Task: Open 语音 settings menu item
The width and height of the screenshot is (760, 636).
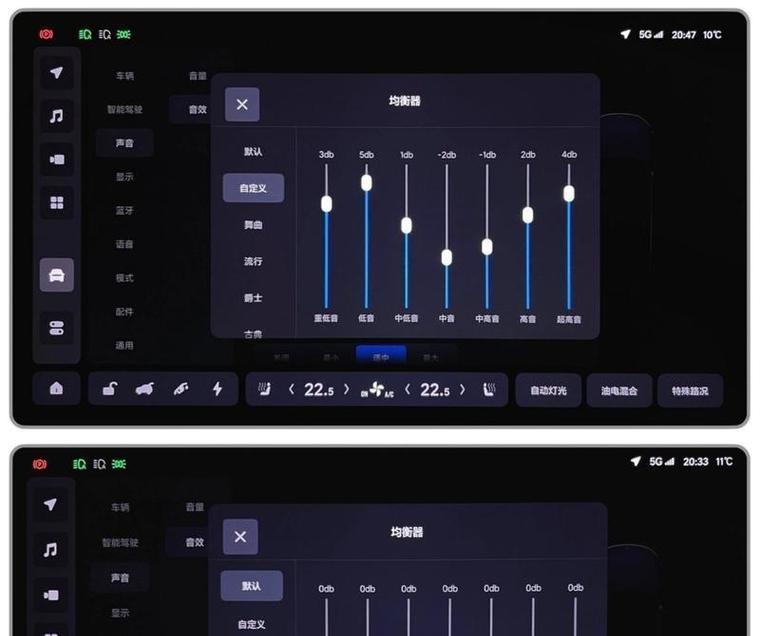Action: click(125, 244)
